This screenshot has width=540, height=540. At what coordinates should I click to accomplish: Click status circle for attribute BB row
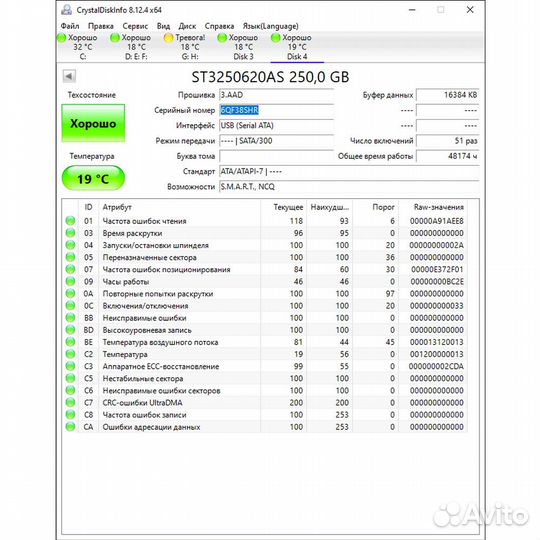tap(70, 318)
